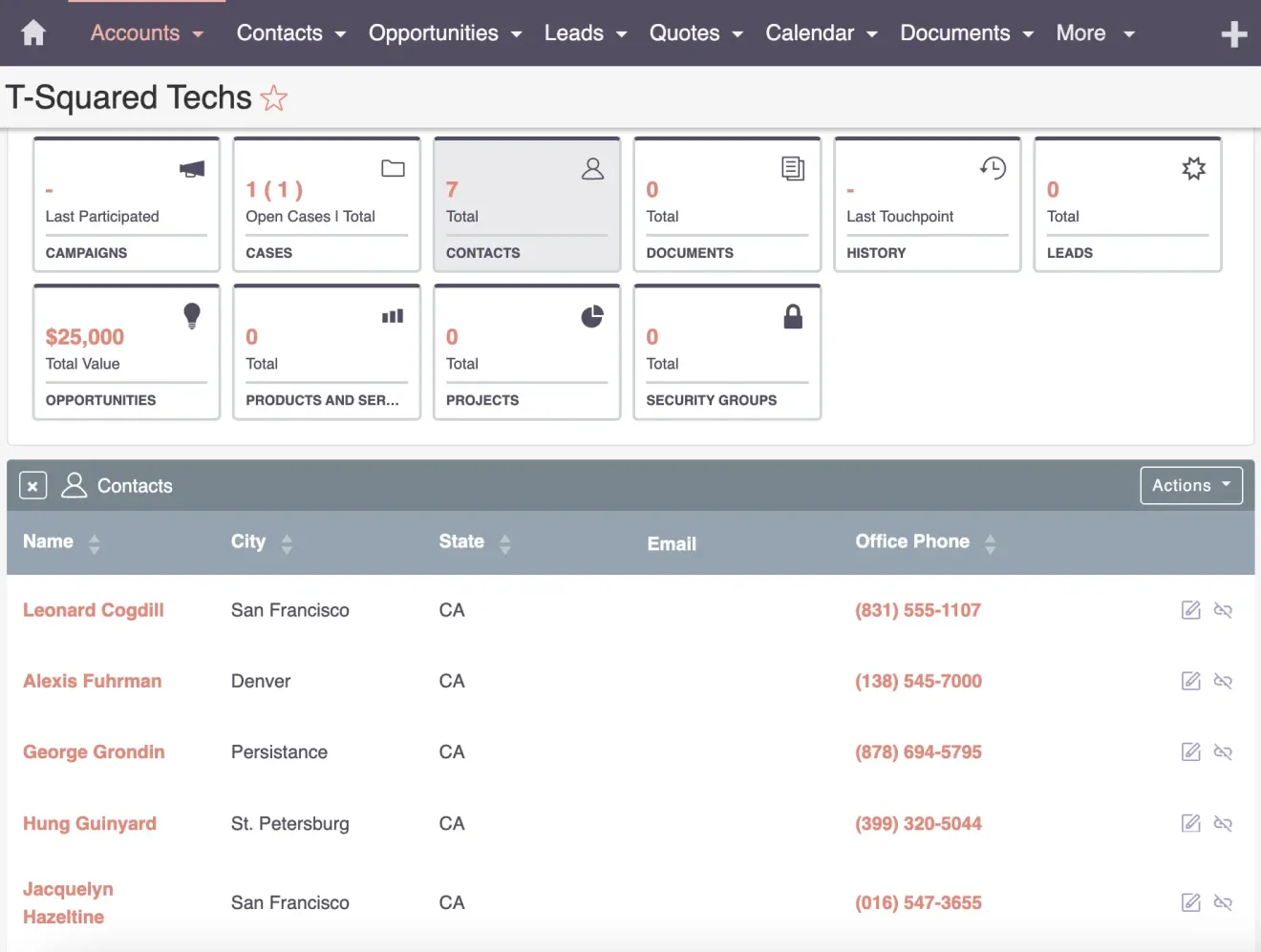Toggle the favorite star for T-Squared Techs
The width and height of the screenshot is (1261, 952).
(273, 97)
